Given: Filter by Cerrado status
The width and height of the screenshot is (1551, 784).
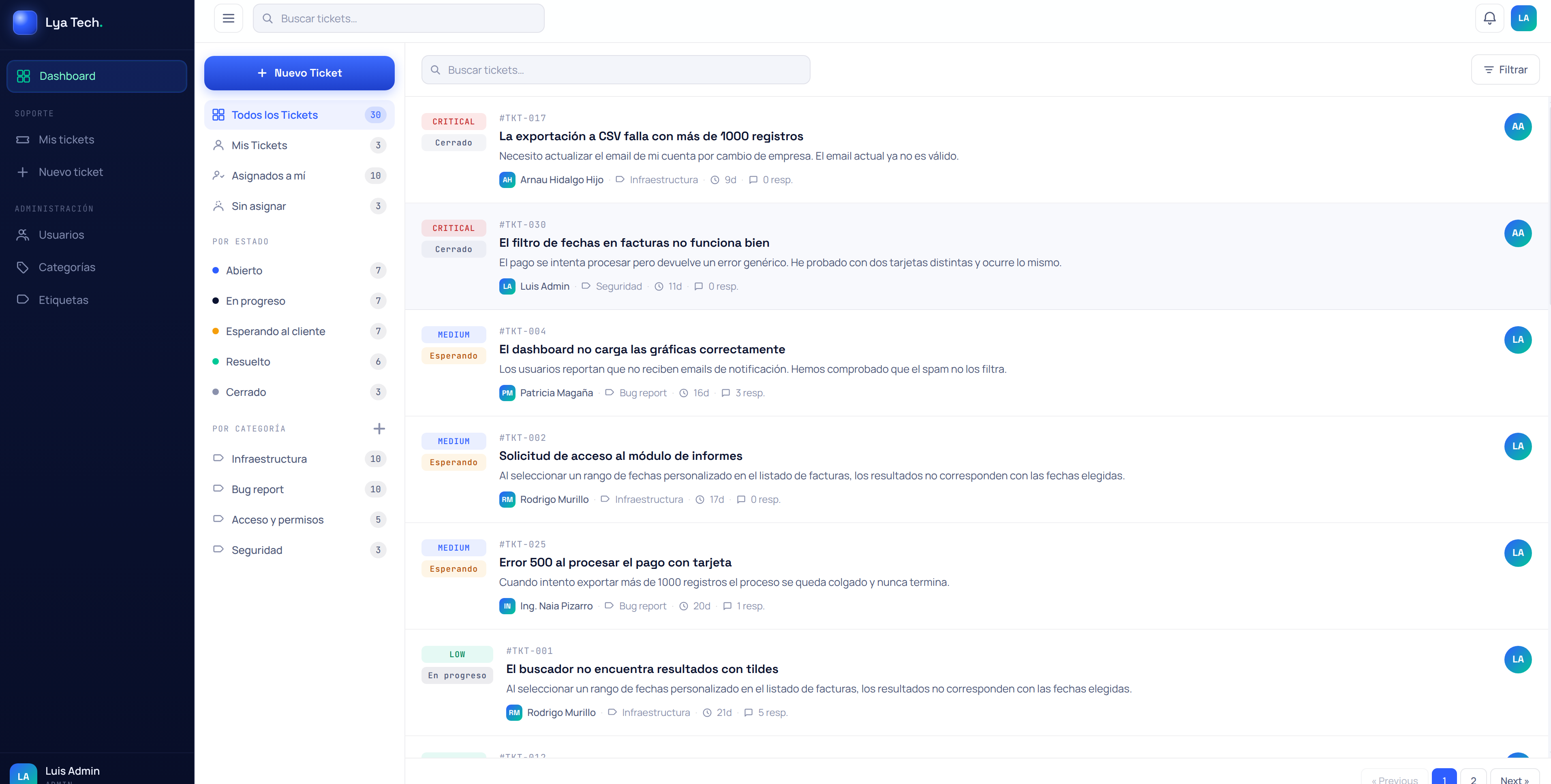Looking at the screenshot, I should tap(299, 392).
